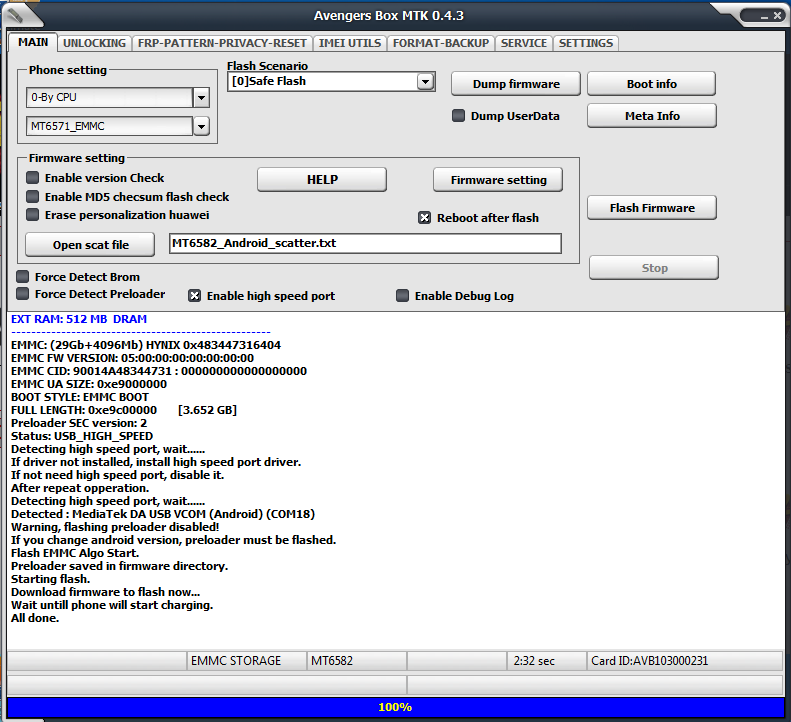
Task: Start flashing with Flash Firmware button
Action: 652,207
